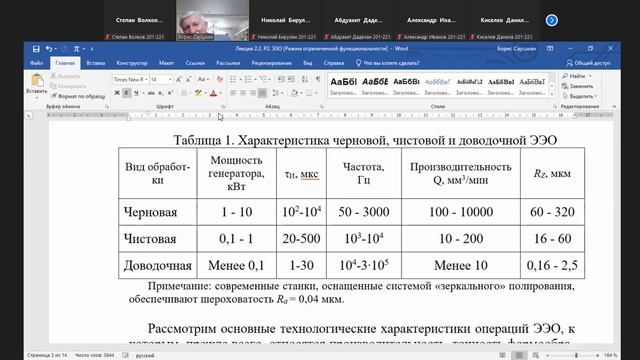Open the Файл menu
This screenshot has width=640, height=360.
[36, 63]
